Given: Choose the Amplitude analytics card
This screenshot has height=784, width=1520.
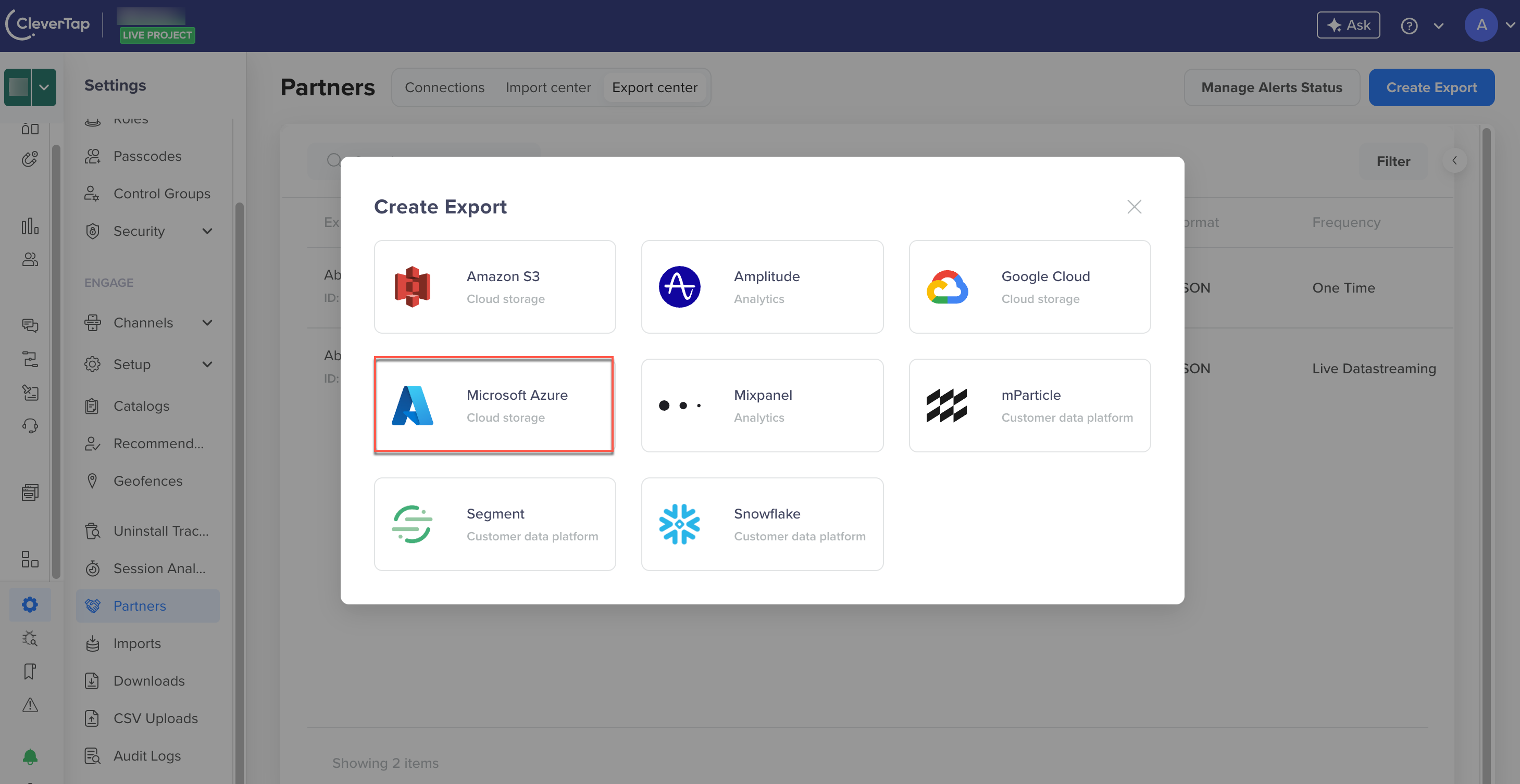Looking at the screenshot, I should point(762,287).
